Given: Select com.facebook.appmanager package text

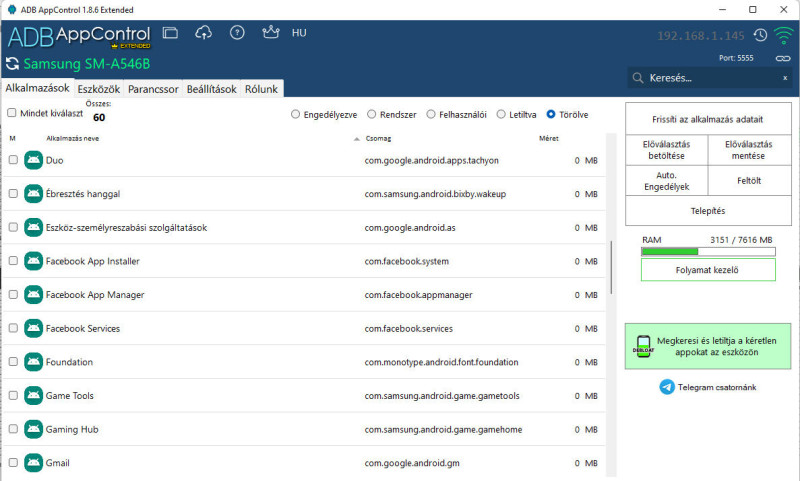Looking at the screenshot, I should (418, 295).
